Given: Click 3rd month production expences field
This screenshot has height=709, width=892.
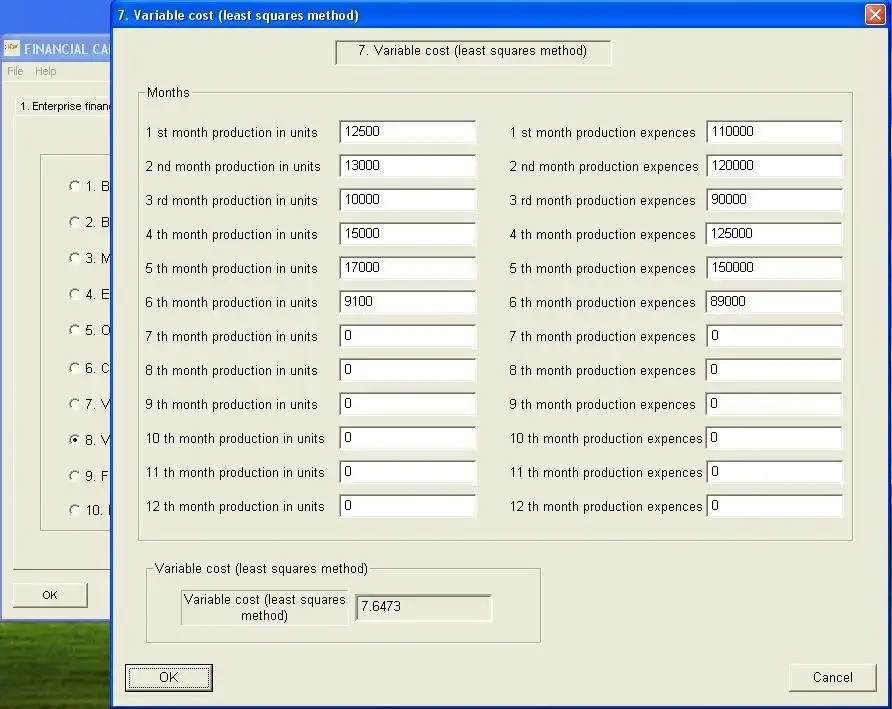Looking at the screenshot, I should coord(774,200).
